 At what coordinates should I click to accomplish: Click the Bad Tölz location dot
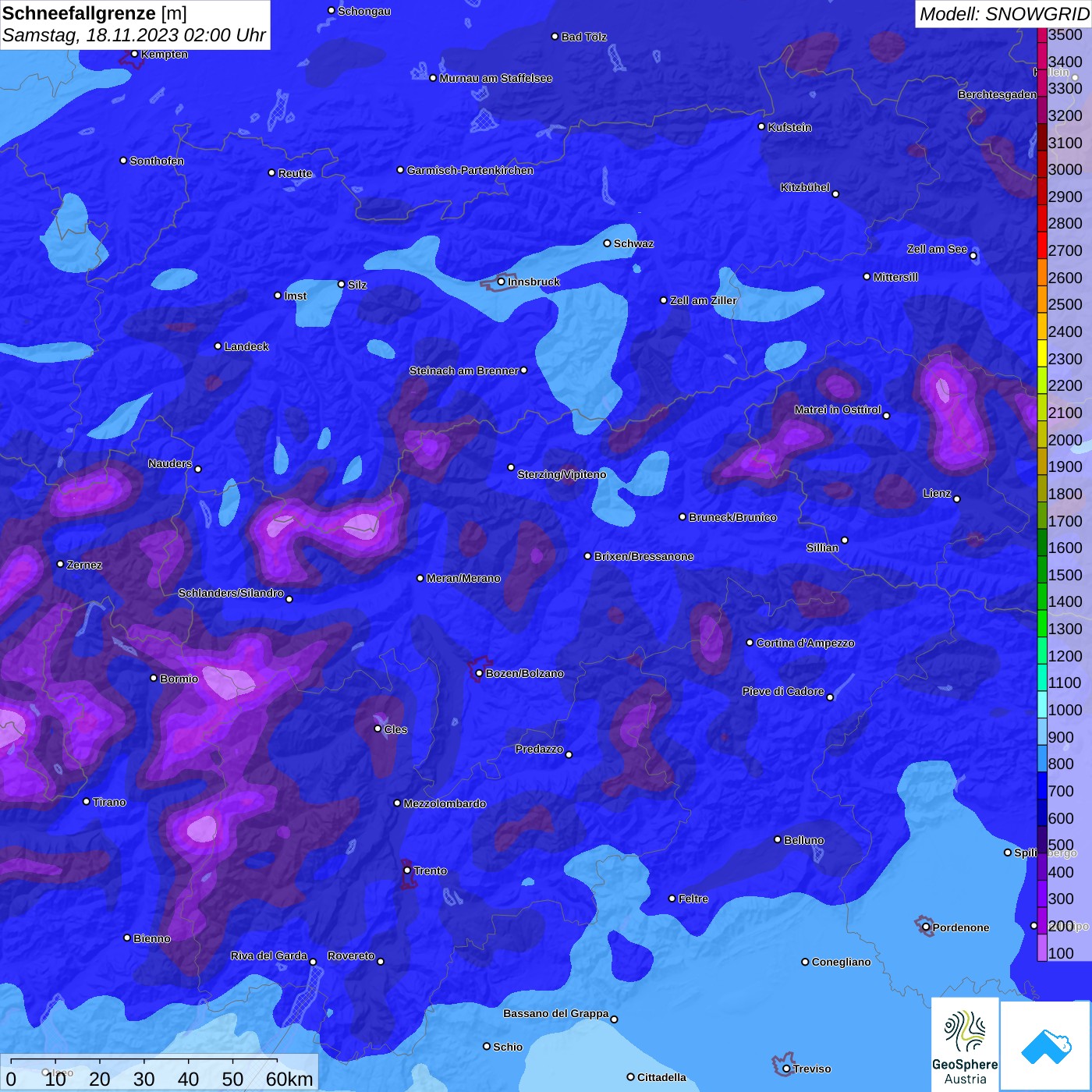[x=555, y=37]
